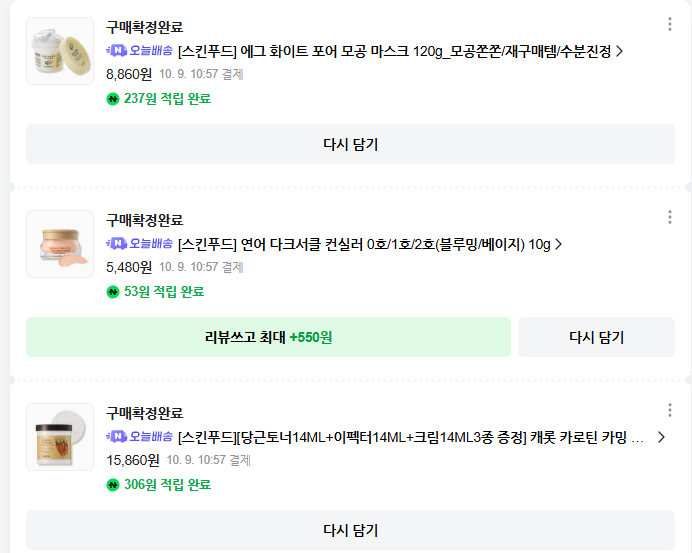Click the 오늘배송 badge on the egg white mask
The height and width of the screenshot is (553, 692).
(x=140, y=50)
